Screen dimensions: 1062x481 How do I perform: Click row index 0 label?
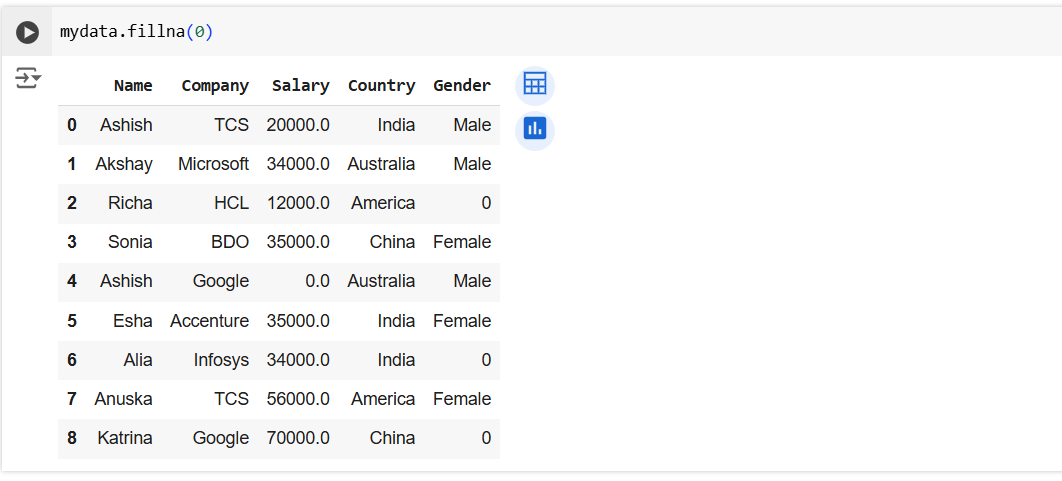click(72, 125)
